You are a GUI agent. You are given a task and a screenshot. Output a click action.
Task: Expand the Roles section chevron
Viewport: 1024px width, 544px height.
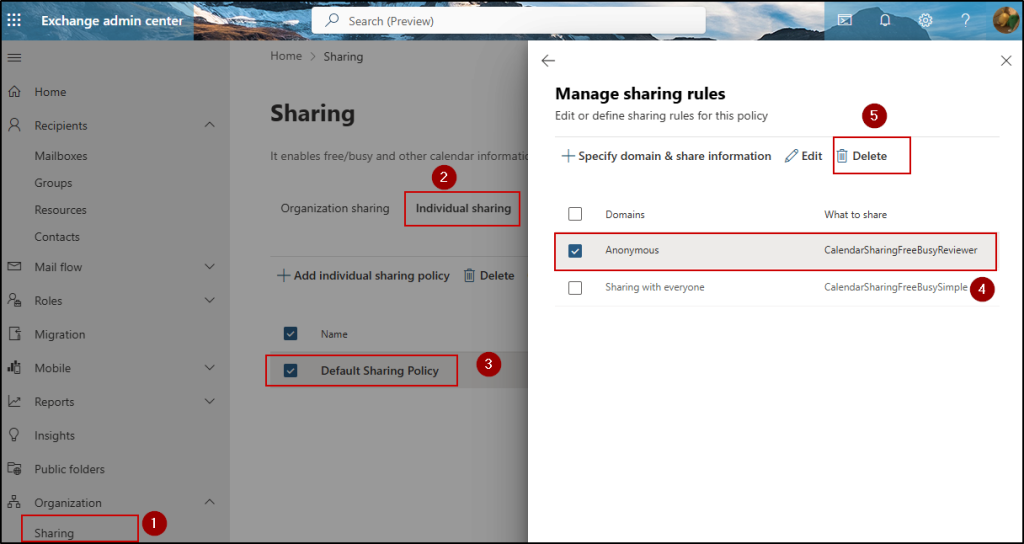[x=209, y=301]
